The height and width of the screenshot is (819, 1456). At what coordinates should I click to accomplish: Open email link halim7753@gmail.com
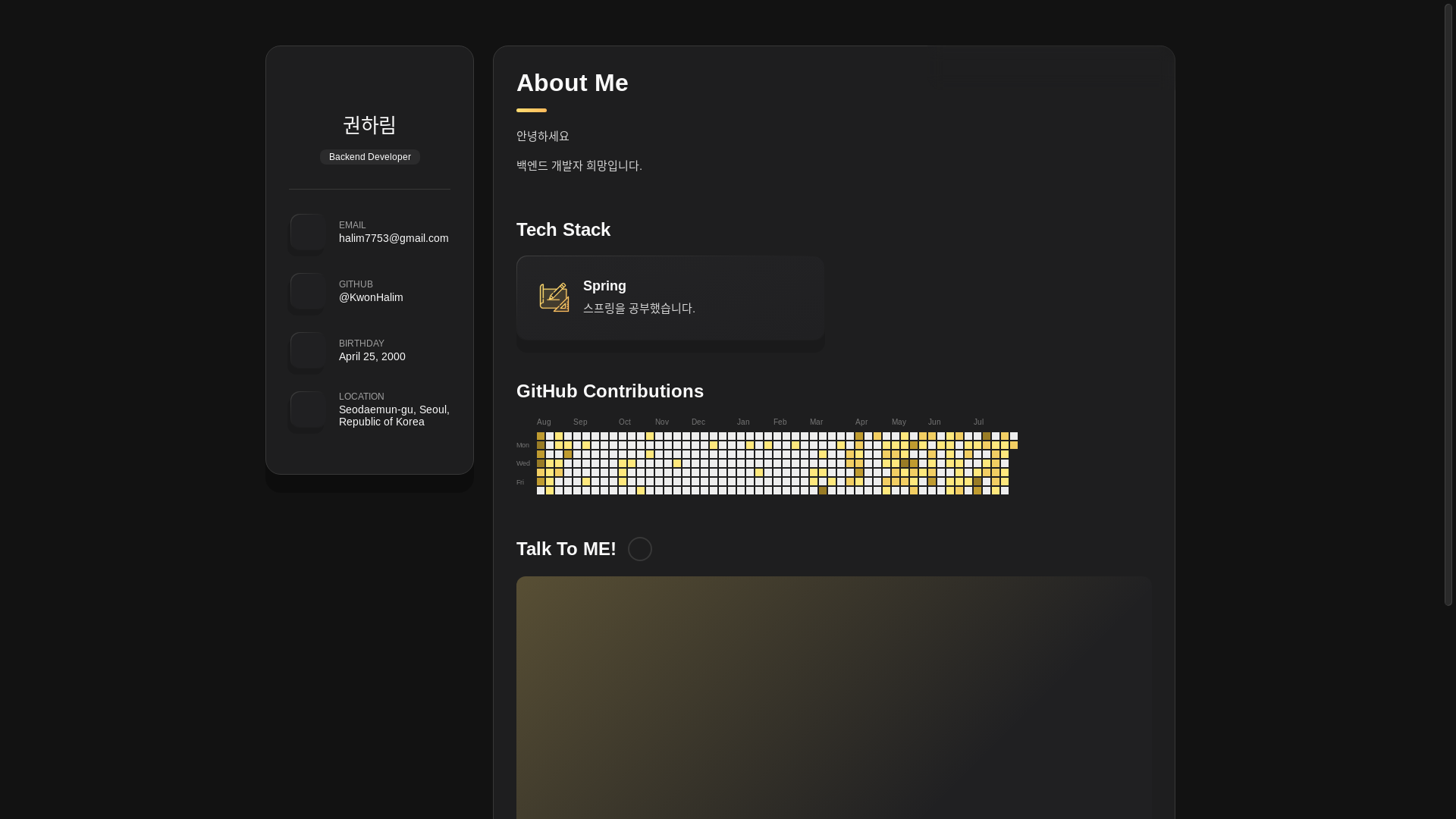(x=394, y=238)
